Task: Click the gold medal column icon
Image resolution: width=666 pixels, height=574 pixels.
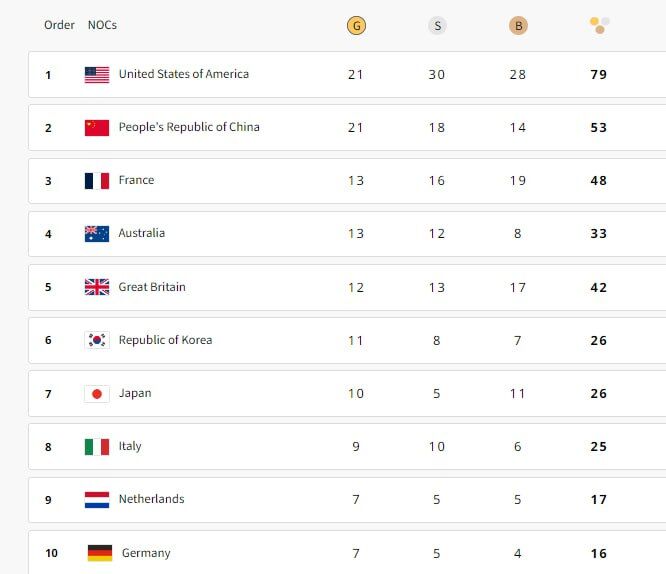Action: pyautogui.click(x=356, y=26)
